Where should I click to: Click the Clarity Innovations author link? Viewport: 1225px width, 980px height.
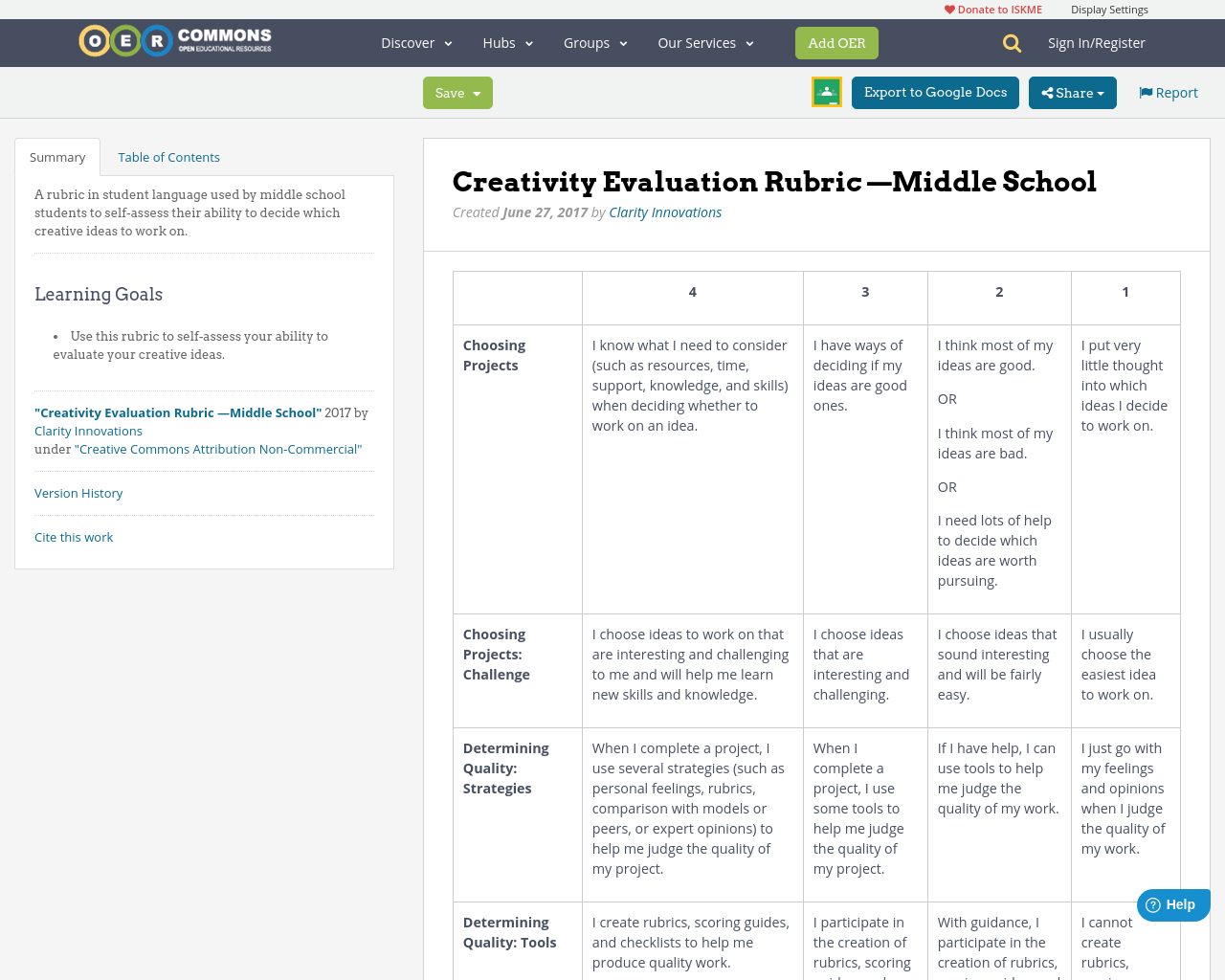point(665,211)
